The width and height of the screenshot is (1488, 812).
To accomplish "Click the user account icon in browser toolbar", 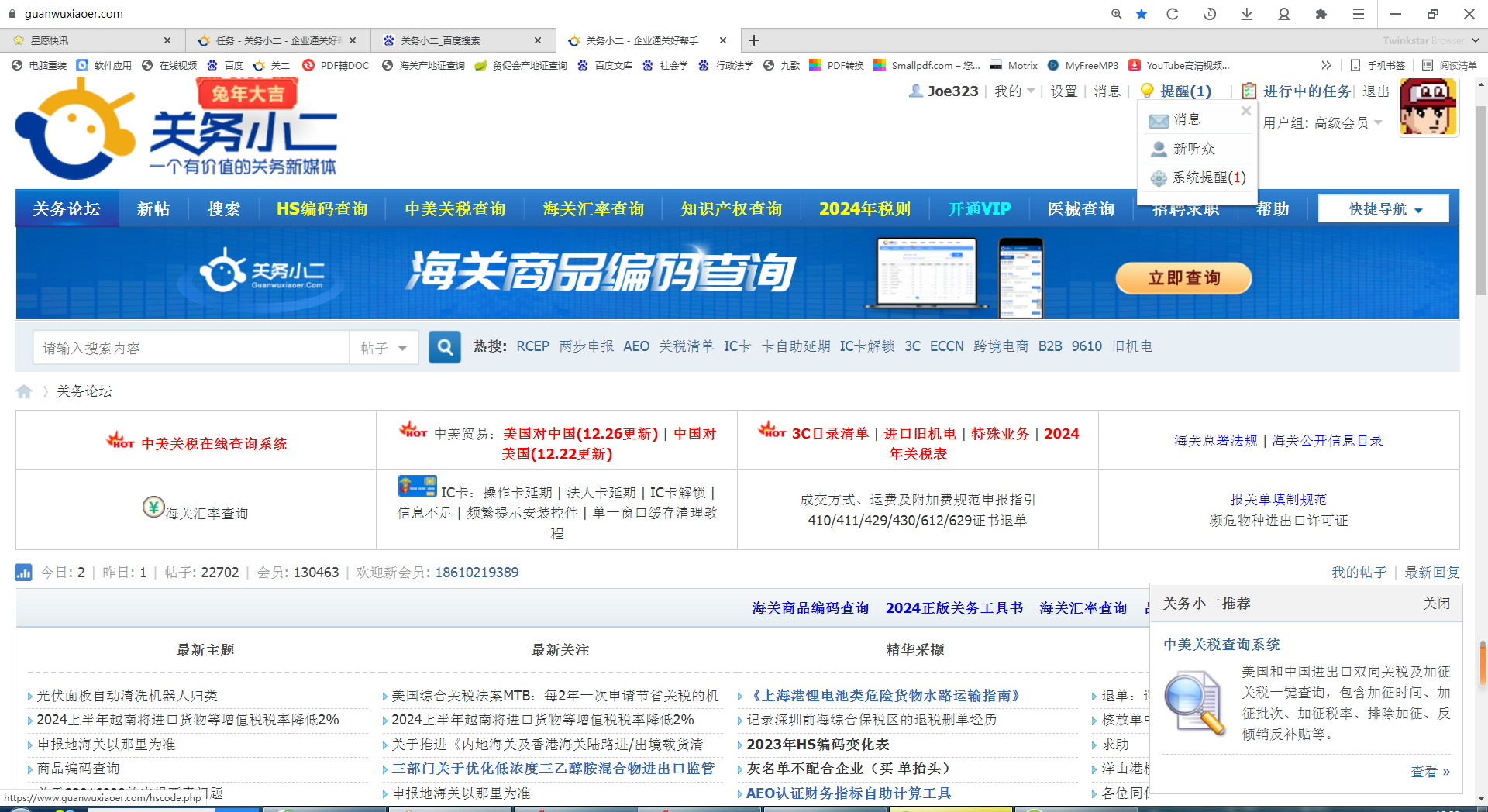I will pos(1284,14).
